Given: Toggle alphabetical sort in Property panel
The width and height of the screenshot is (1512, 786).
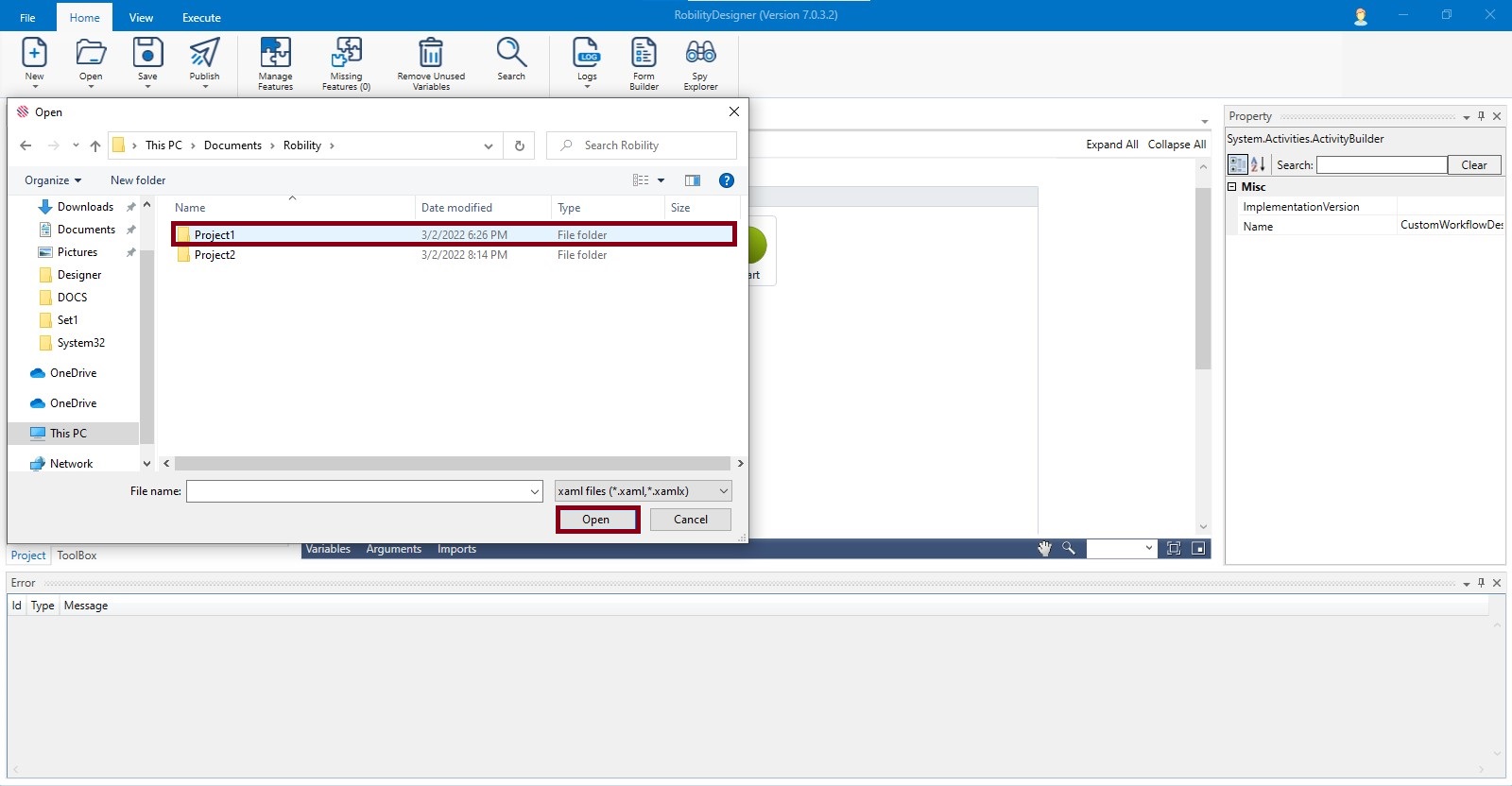Looking at the screenshot, I should pyautogui.click(x=1258, y=164).
